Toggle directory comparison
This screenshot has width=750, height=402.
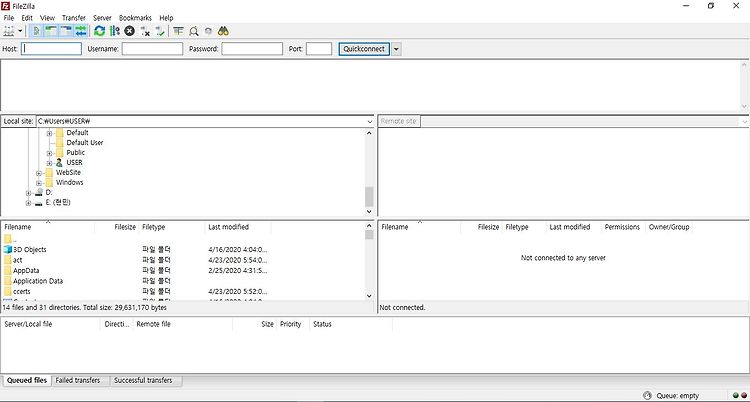tap(193, 31)
